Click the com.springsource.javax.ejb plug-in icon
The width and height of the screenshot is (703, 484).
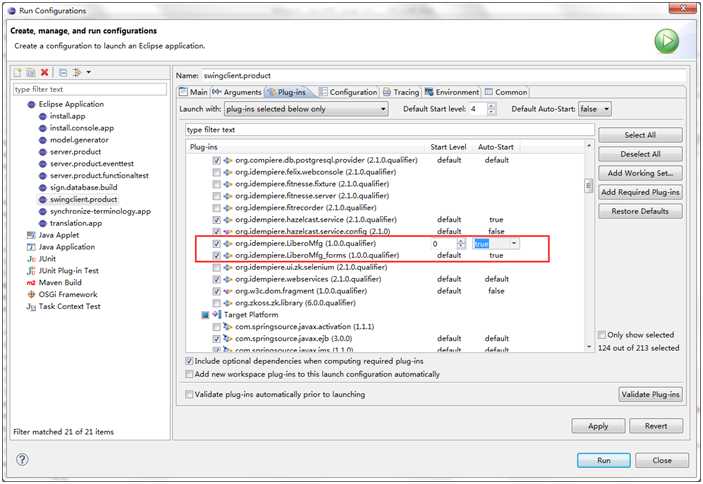pos(228,338)
